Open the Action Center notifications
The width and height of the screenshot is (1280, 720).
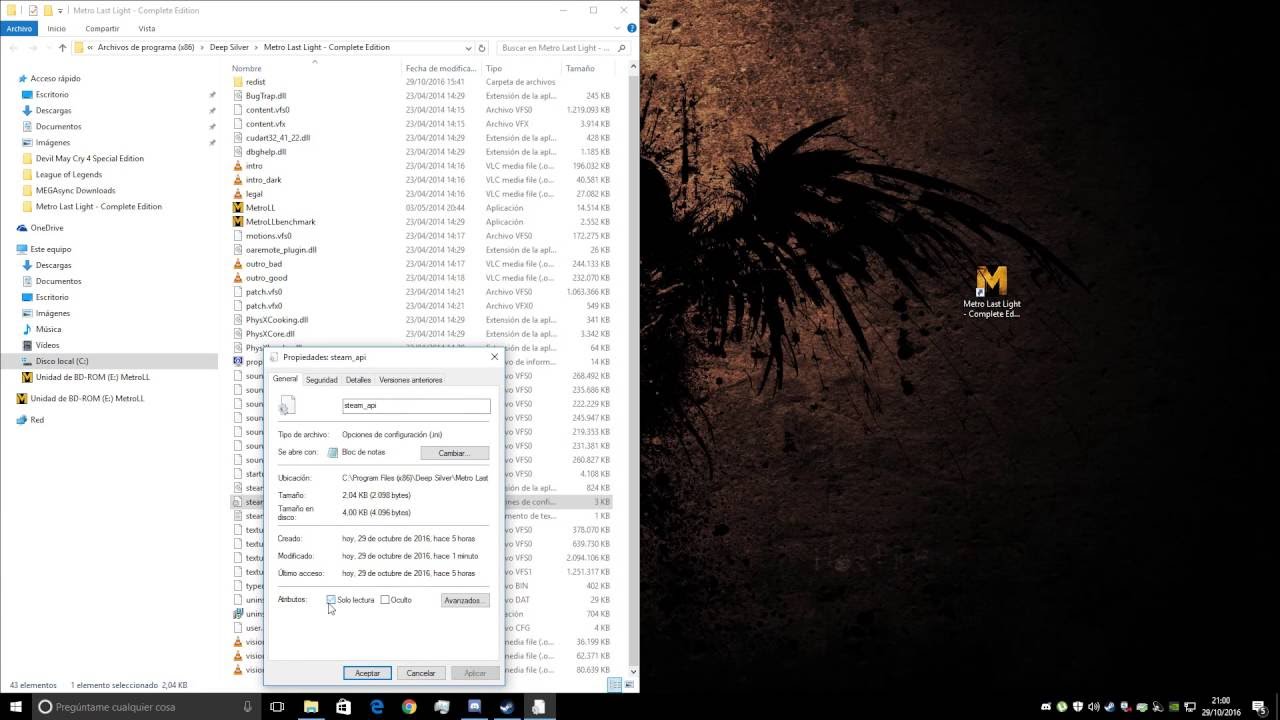[x=1262, y=707]
